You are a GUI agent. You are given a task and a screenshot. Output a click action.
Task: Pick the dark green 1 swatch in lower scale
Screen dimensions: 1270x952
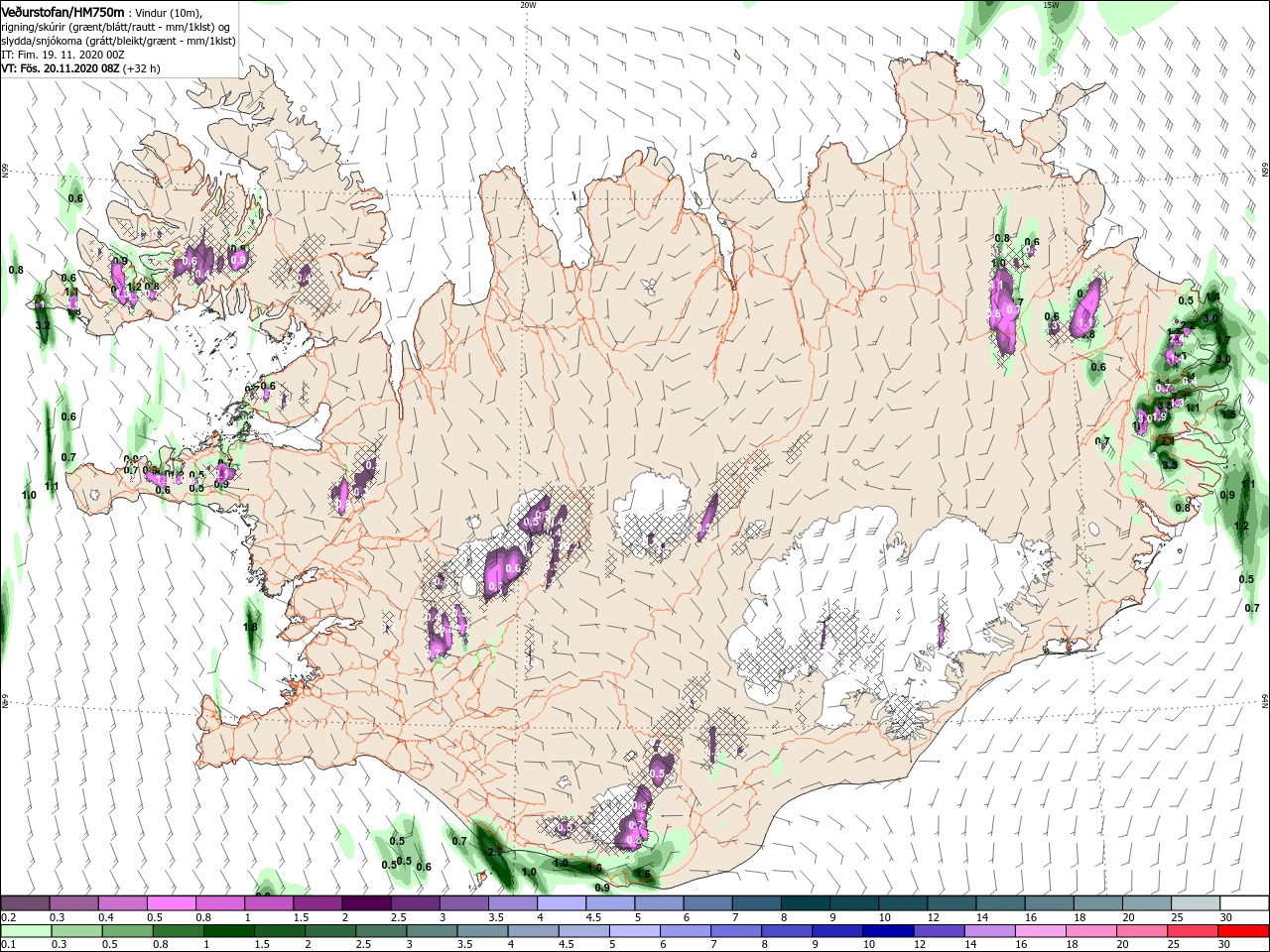coord(229,932)
